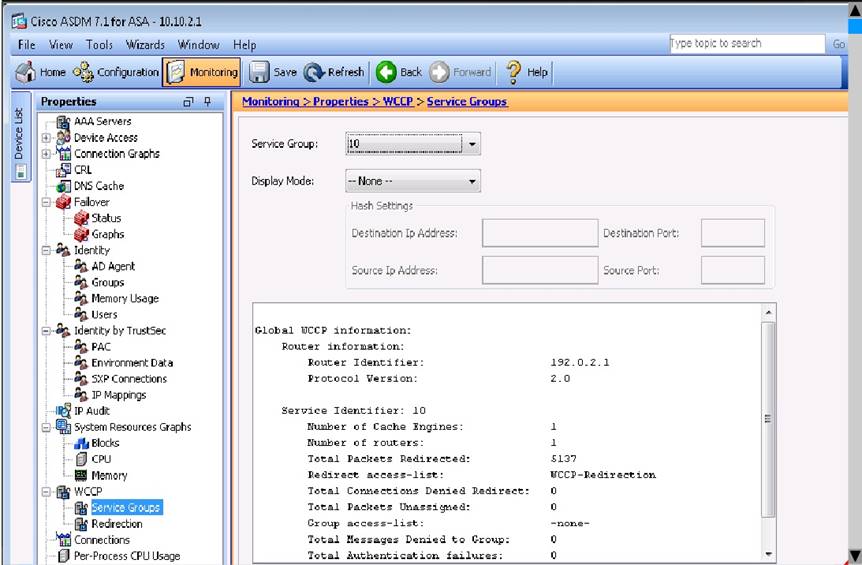Screen dimensions: 862x565
Task: Click the topic search input field
Action: pyautogui.click(x=746, y=44)
